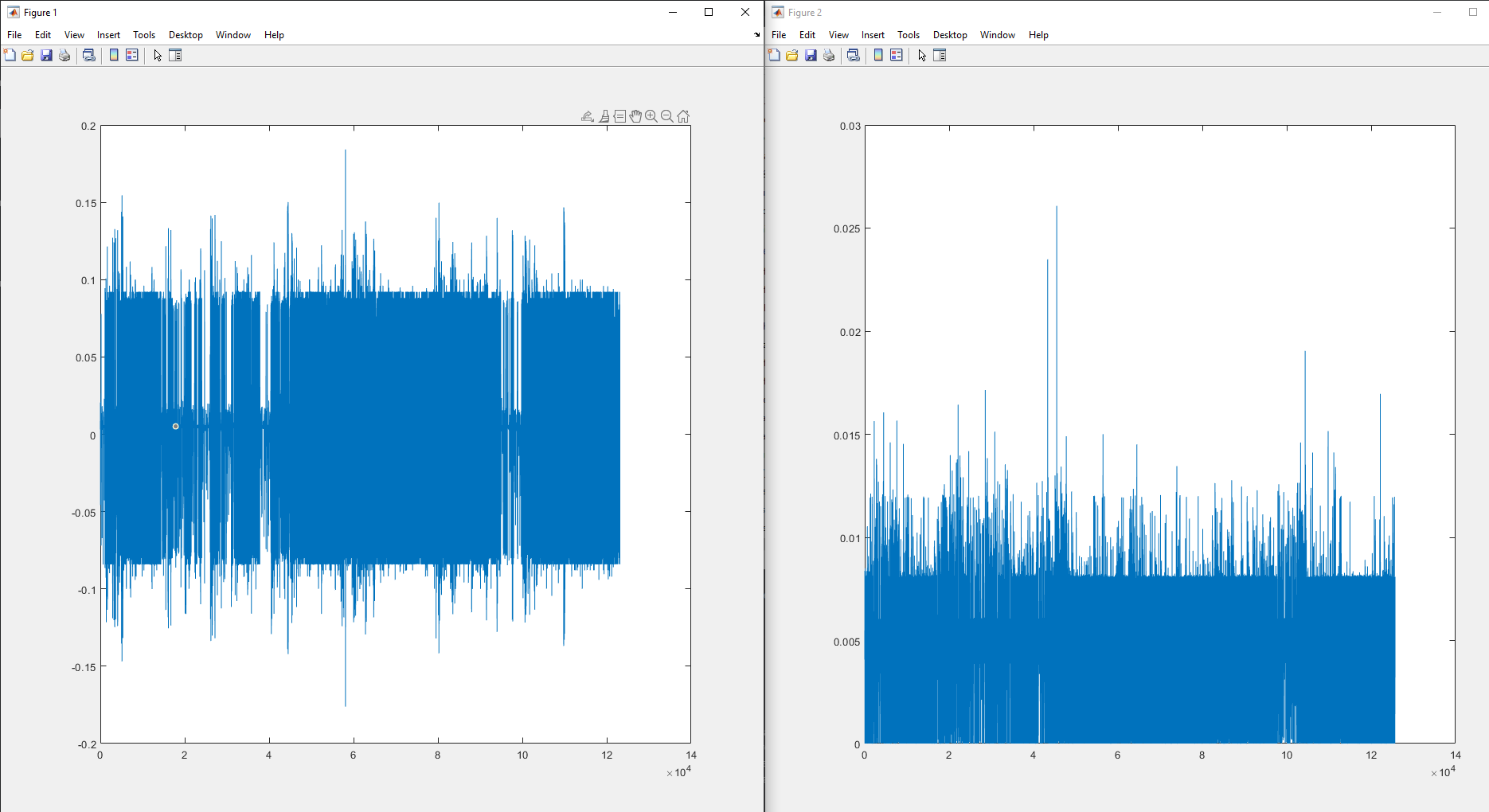Open the Desktop menu in Figure 1
The height and width of the screenshot is (812, 1489).
coord(186,35)
